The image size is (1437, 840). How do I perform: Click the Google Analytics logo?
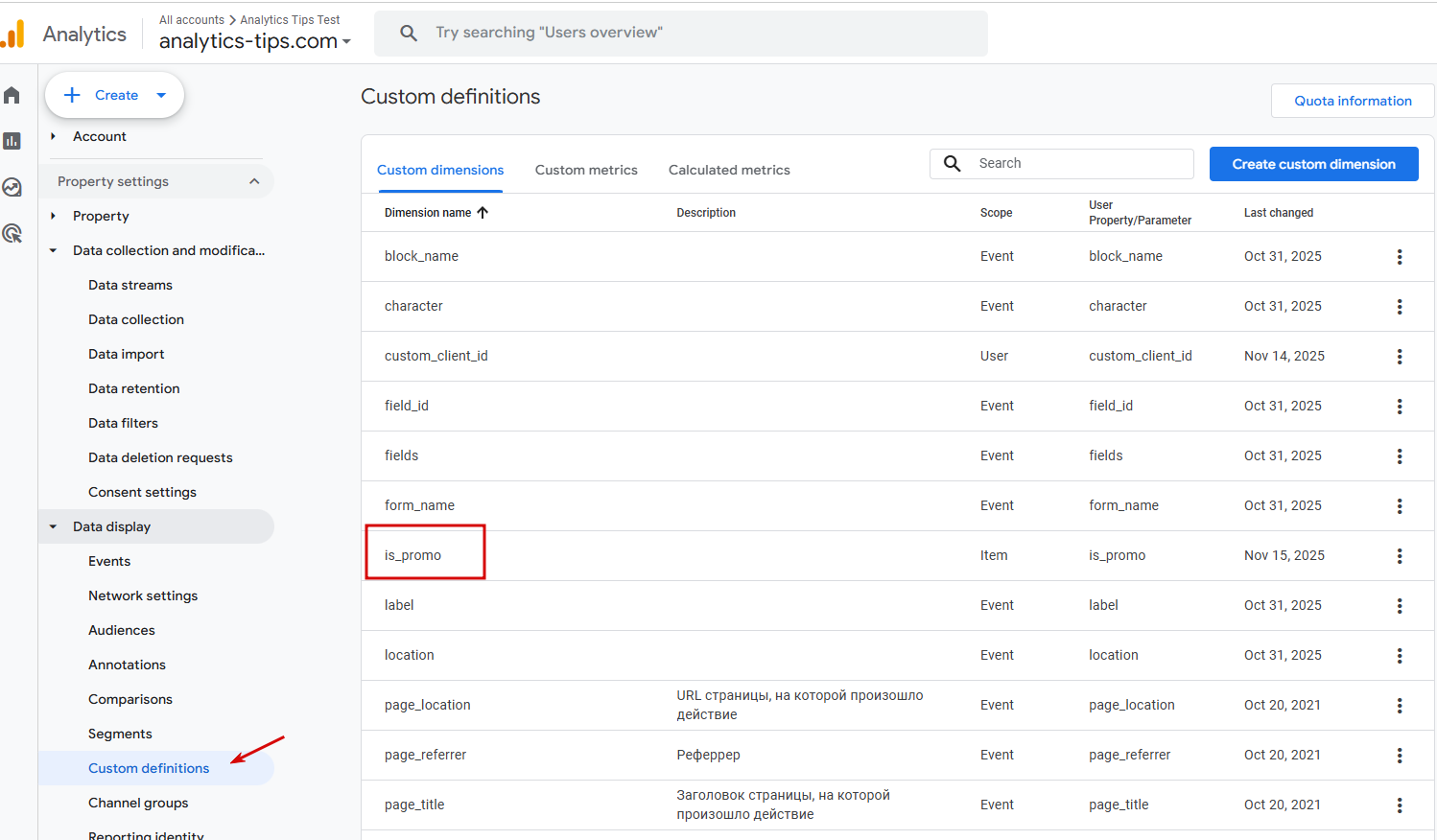13,35
